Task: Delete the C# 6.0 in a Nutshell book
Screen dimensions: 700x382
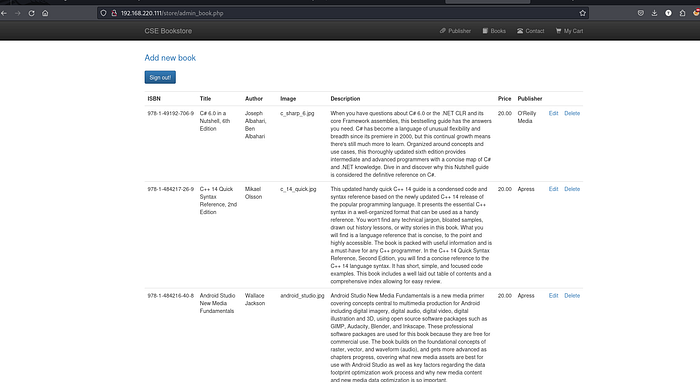Action: coord(572,113)
